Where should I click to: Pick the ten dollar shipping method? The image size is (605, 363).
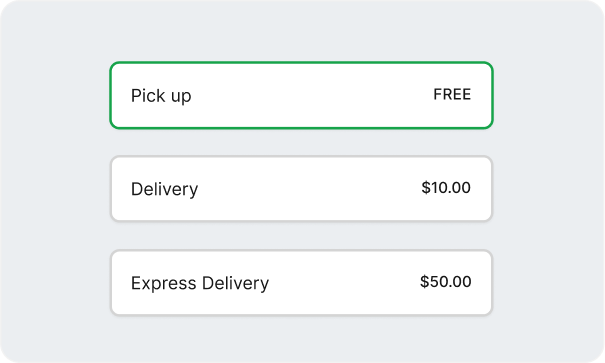[x=301, y=189]
